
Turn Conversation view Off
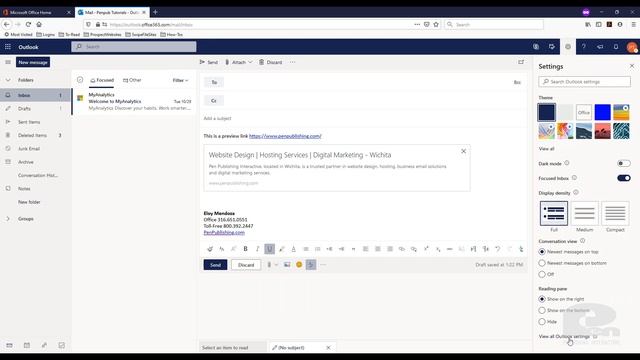542,274
